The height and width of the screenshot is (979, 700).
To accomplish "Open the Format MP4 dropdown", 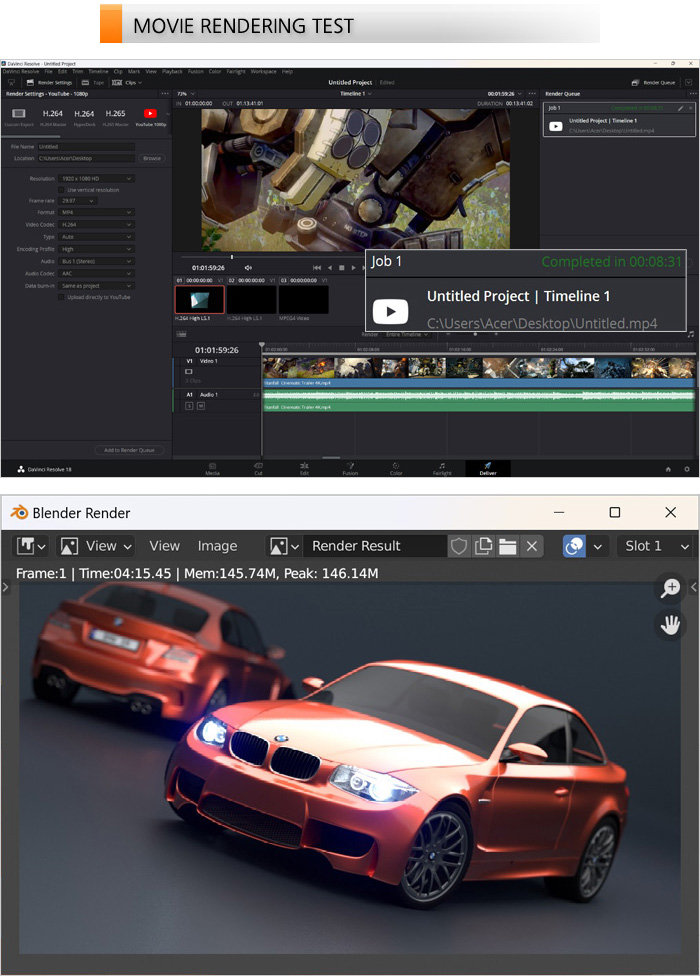I will [x=96, y=212].
